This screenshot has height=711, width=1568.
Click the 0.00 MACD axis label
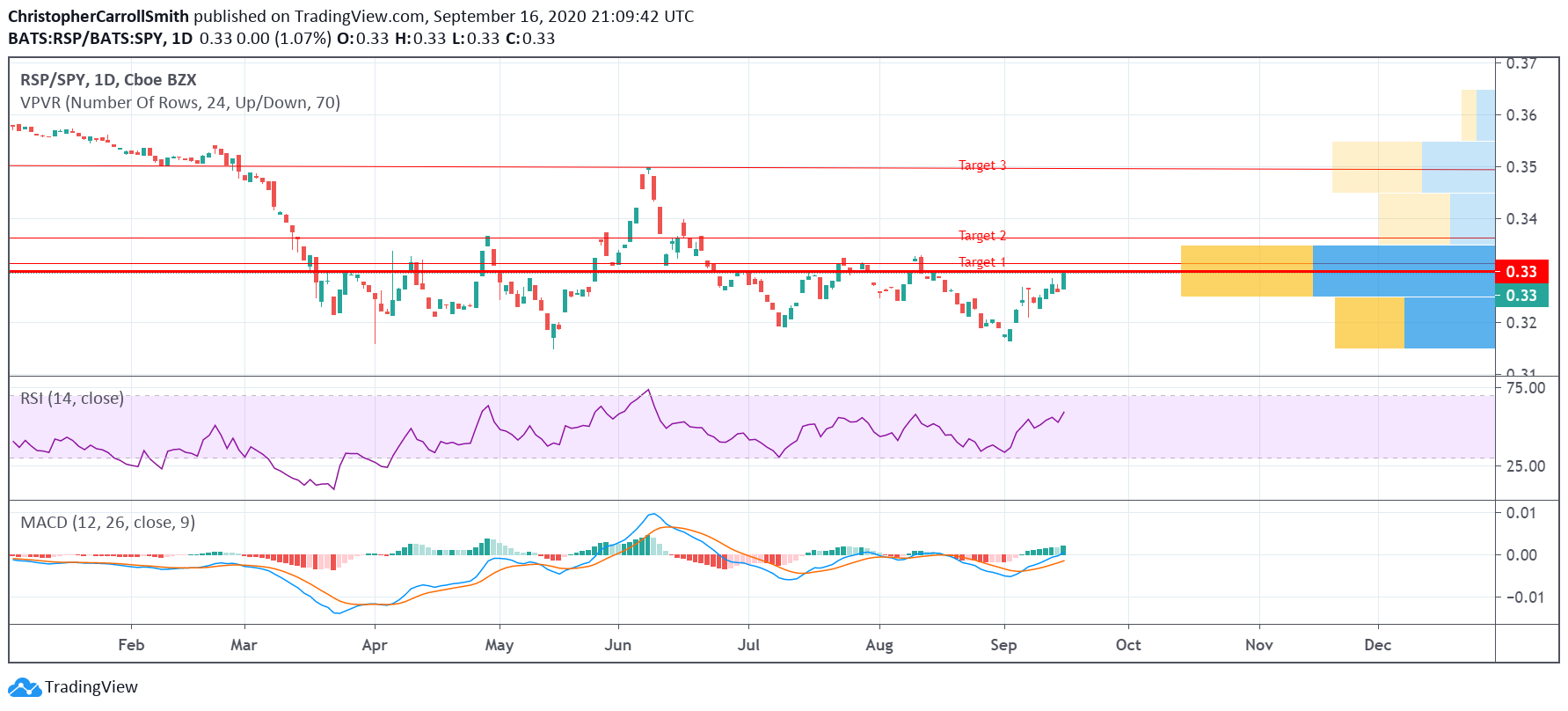(1521, 555)
